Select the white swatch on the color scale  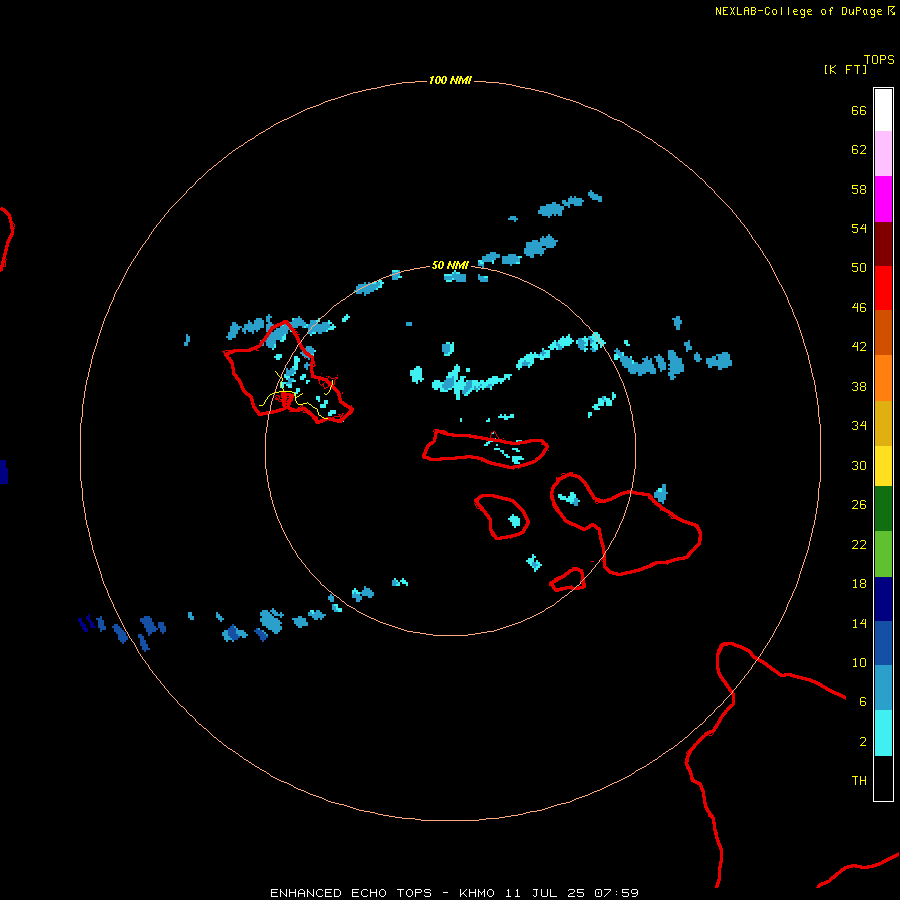[x=883, y=110]
